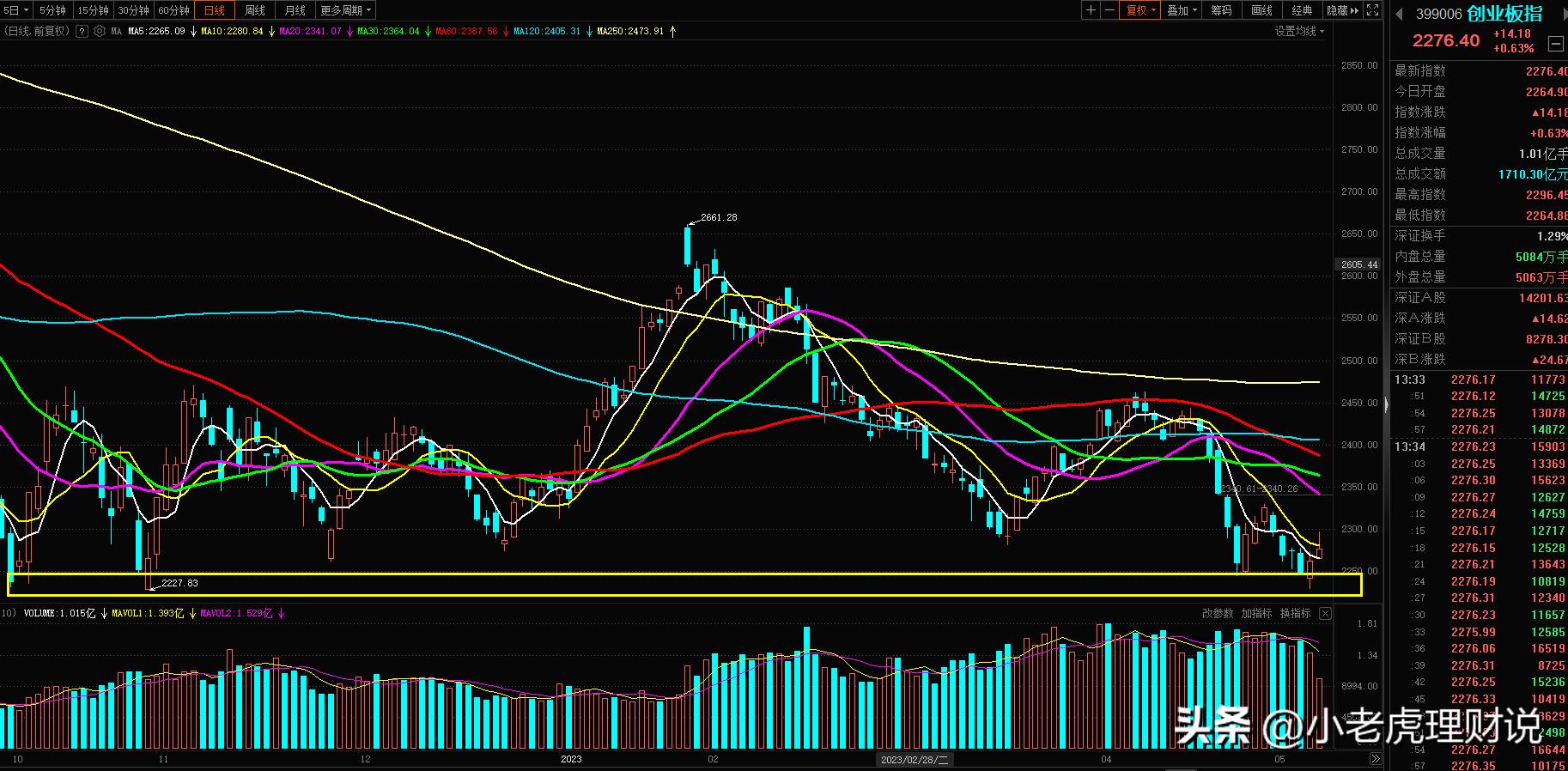Toggle fullscreen chart mode icon
1568x771 pixels.
[1372, 10]
